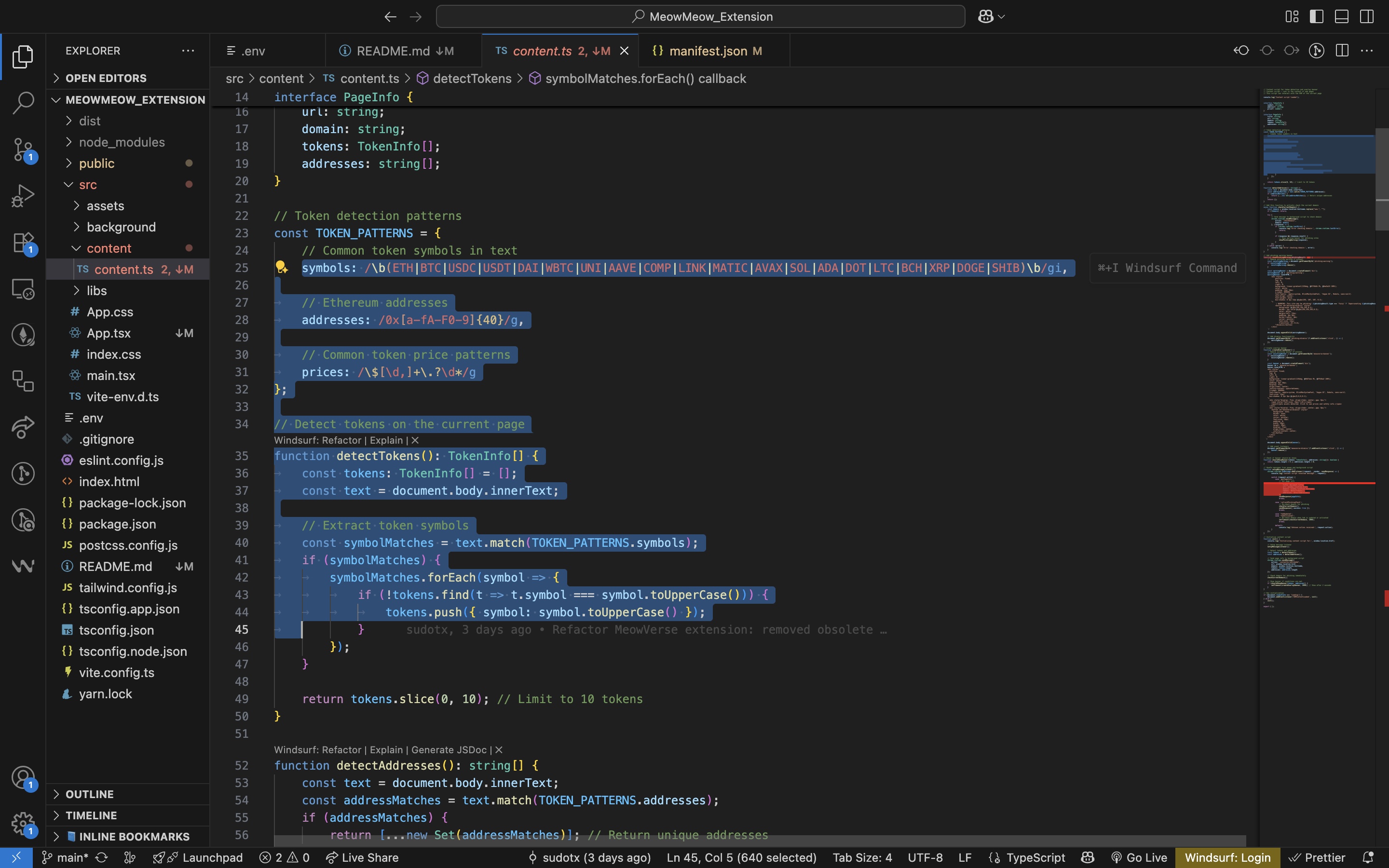The width and height of the screenshot is (1389, 868).
Task: Click the lightbulb code action icon
Action: 281,268
